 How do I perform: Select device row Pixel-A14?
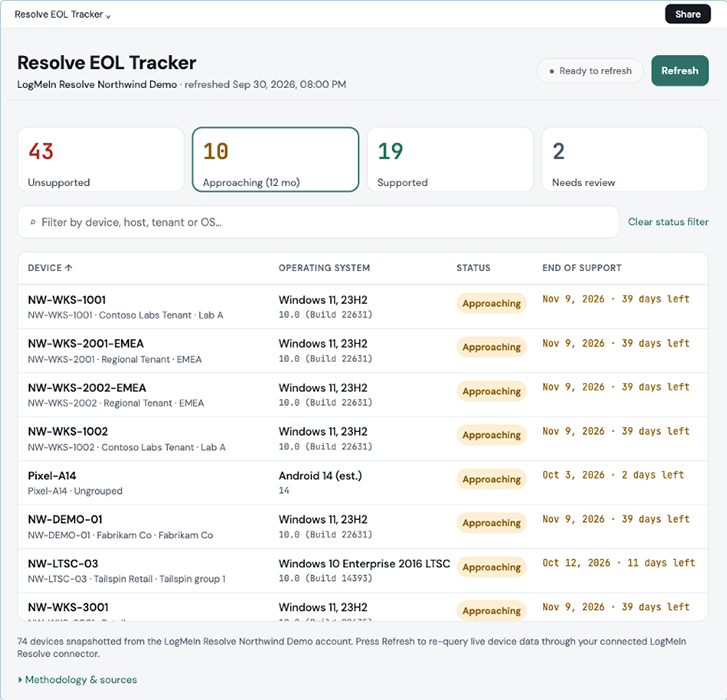pyautogui.click(x=363, y=483)
